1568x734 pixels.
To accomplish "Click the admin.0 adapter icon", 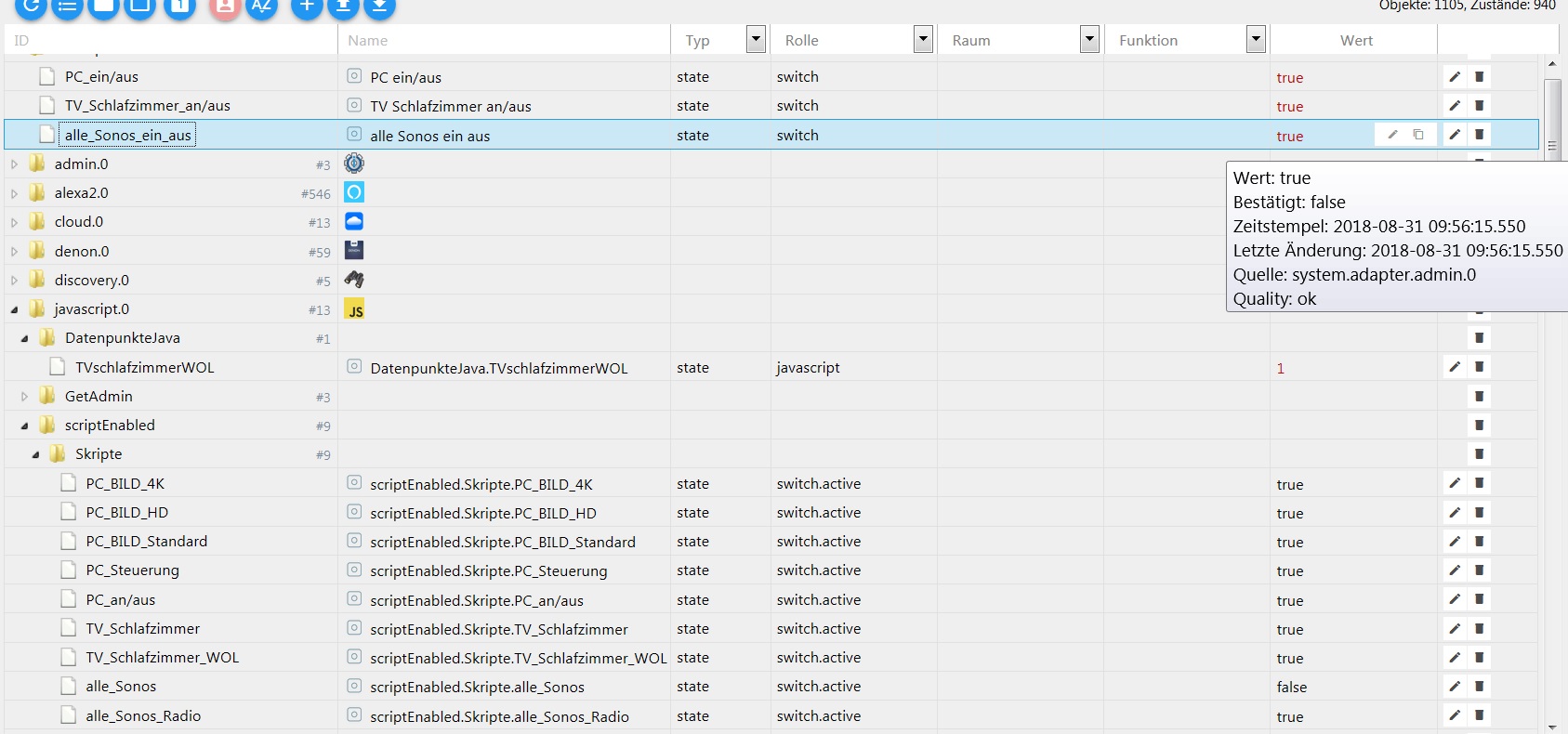I will (354, 164).
